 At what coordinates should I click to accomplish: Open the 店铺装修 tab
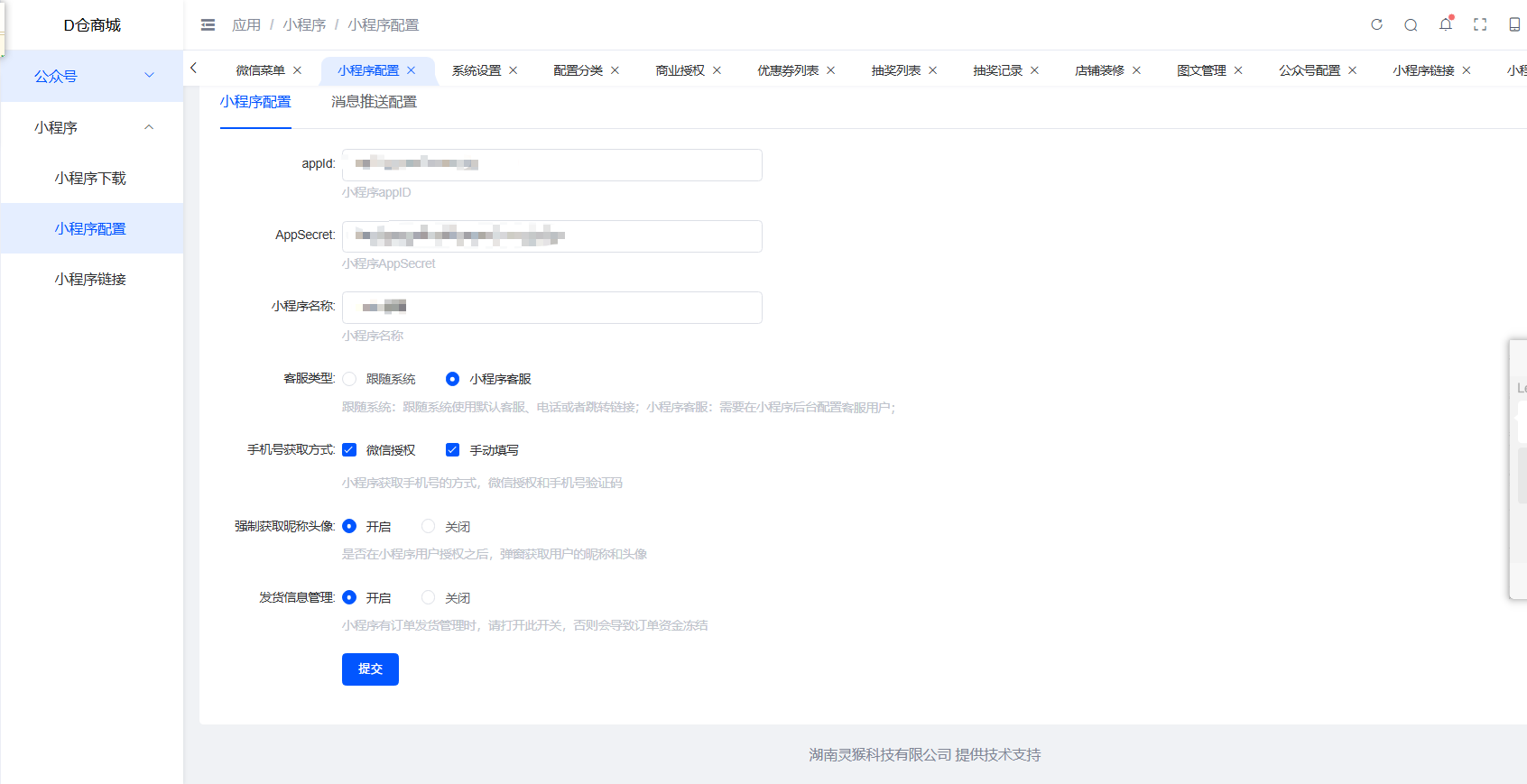(x=1099, y=70)
